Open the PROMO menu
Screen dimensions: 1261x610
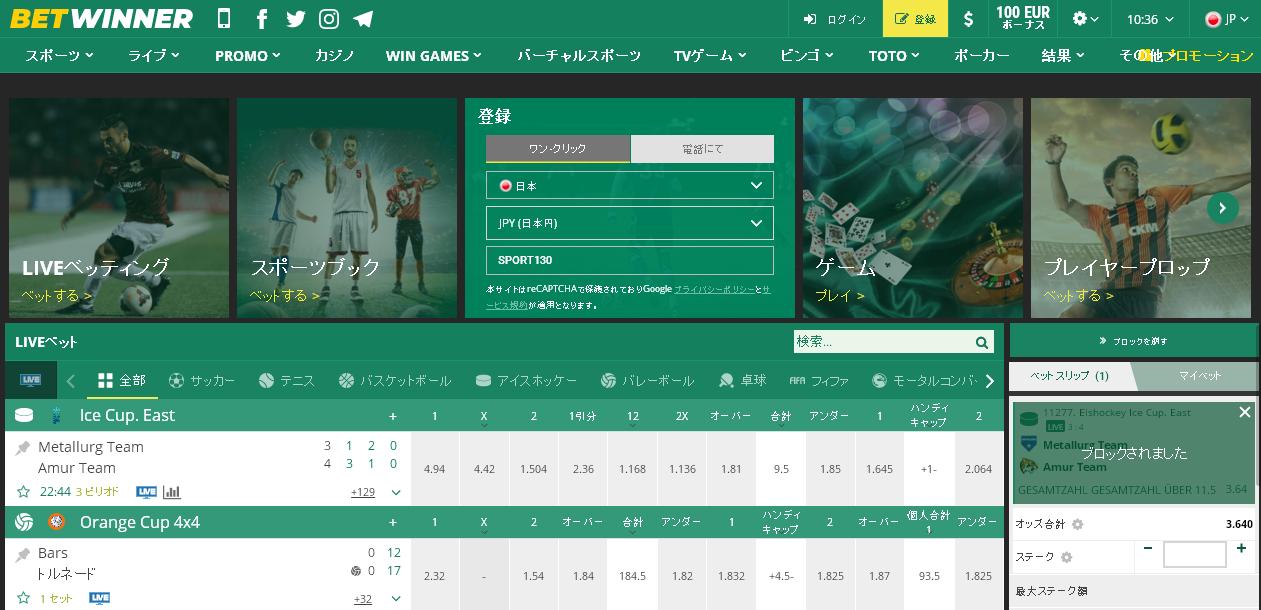tap(247, 56)
